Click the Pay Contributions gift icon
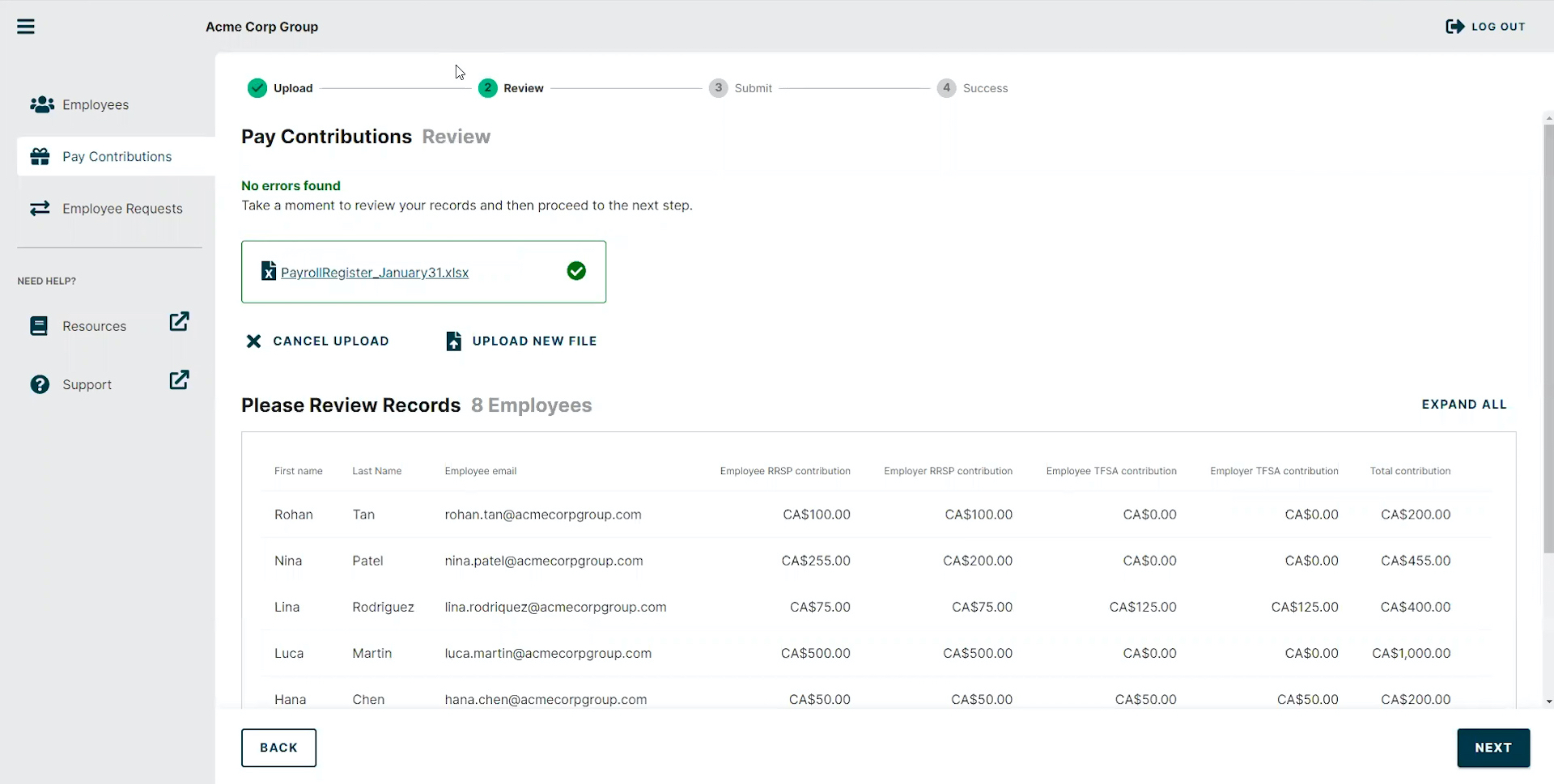This screenshot has width=1554, height=784. coord(40,156)
